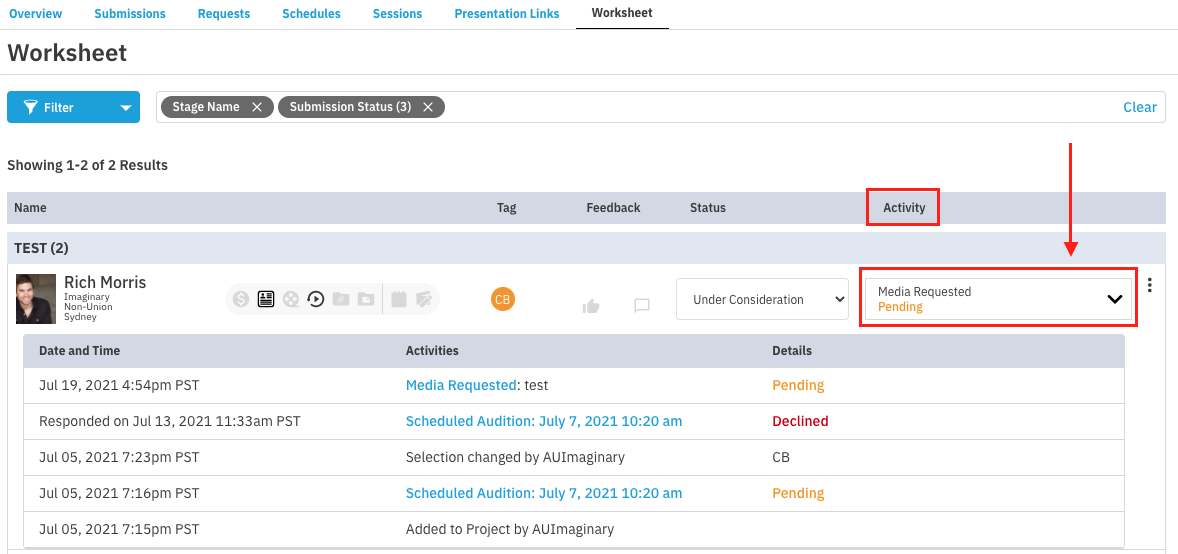Open the comment bubble feedback icon

[x=642, y=306]
